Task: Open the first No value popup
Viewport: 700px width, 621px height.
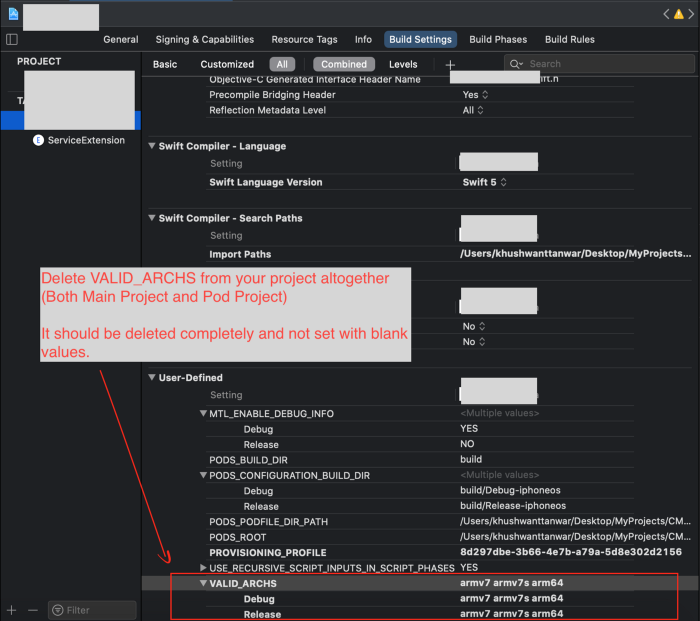Action: [474, 326]
